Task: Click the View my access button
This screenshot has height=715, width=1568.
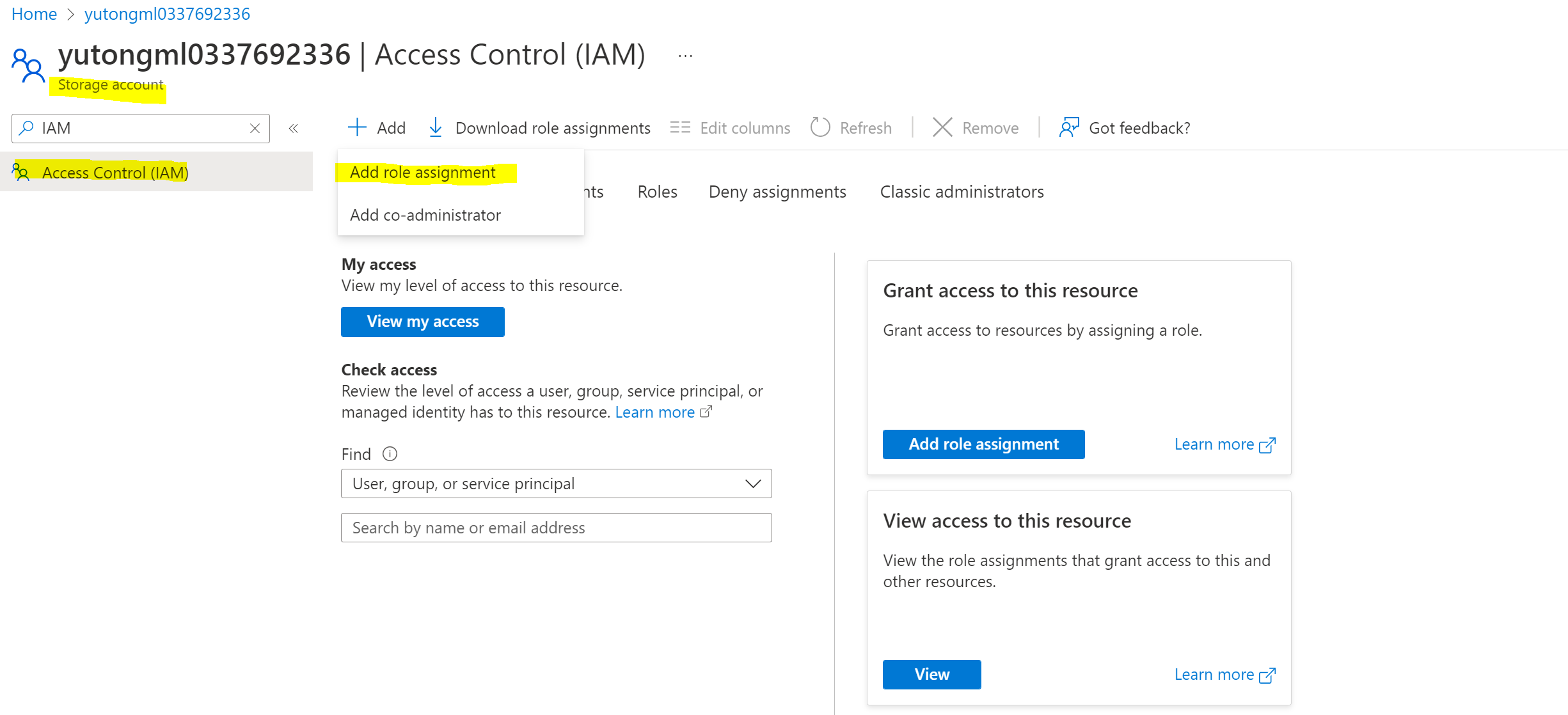Action: [x=423, y=322]
